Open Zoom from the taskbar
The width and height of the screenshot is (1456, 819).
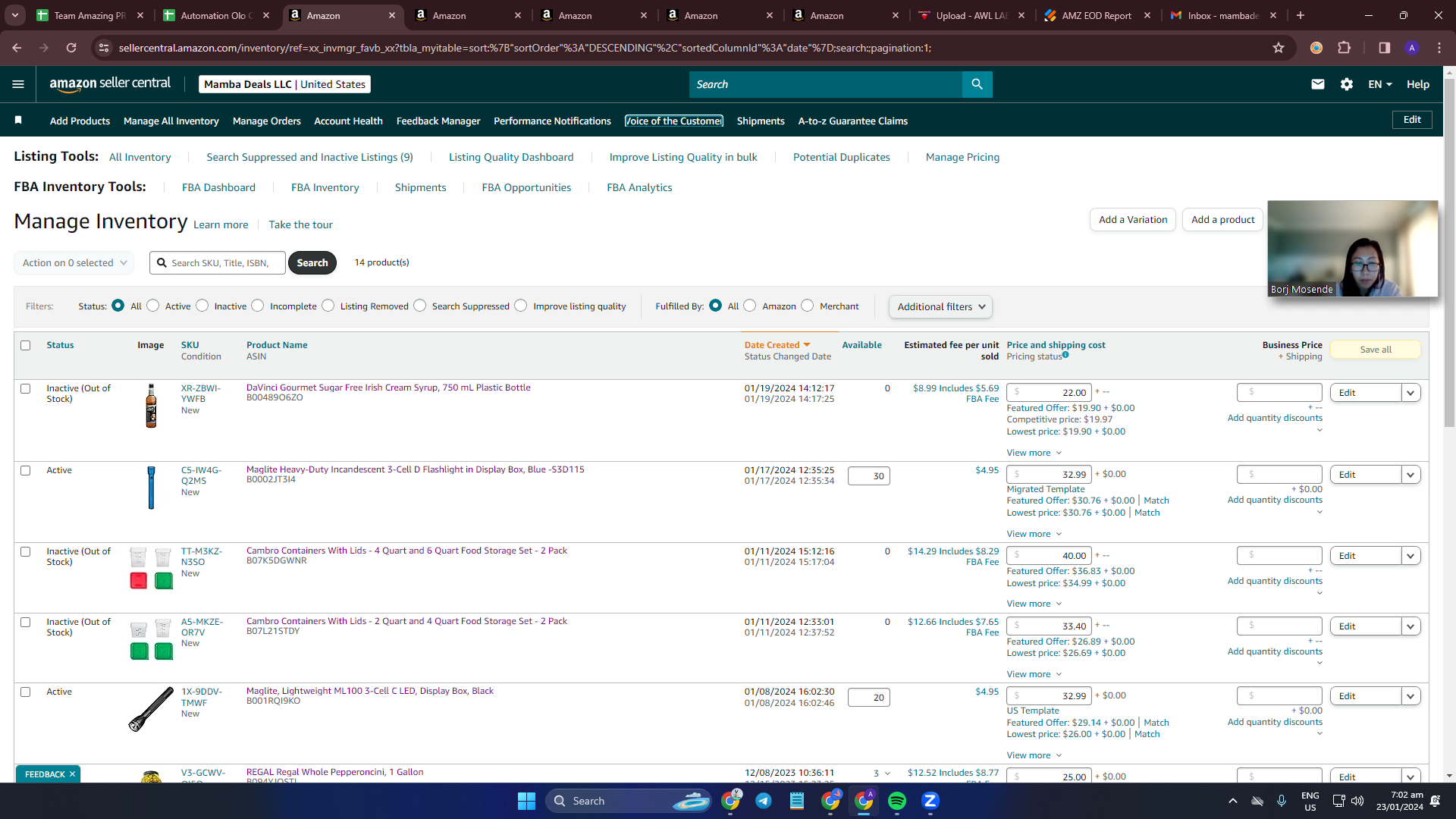pos(930,801)
